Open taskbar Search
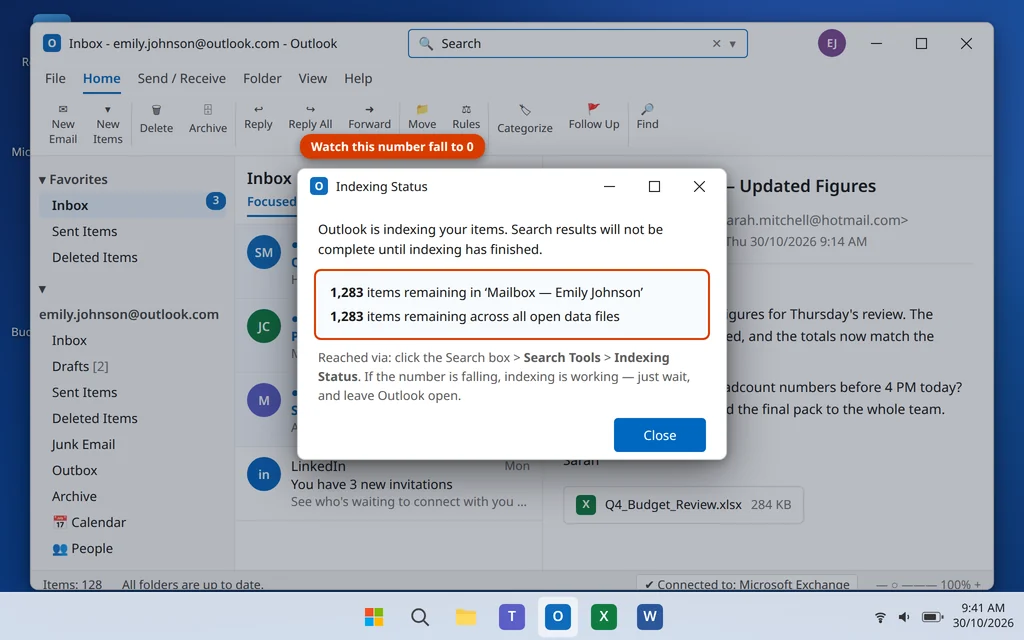 (420, 616)
